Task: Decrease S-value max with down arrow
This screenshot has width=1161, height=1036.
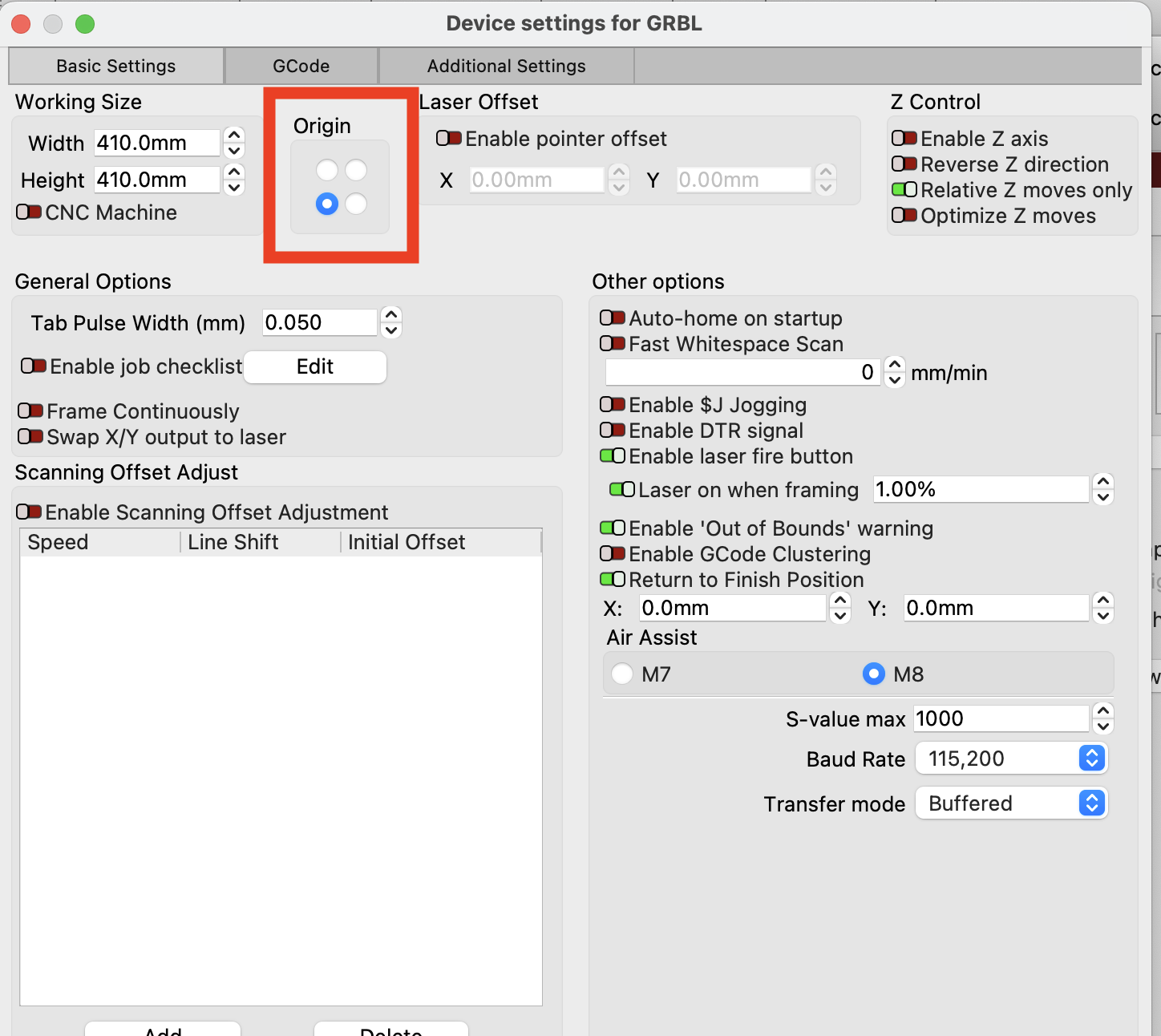Action: pyautogui.click(x=1103, y=726)
